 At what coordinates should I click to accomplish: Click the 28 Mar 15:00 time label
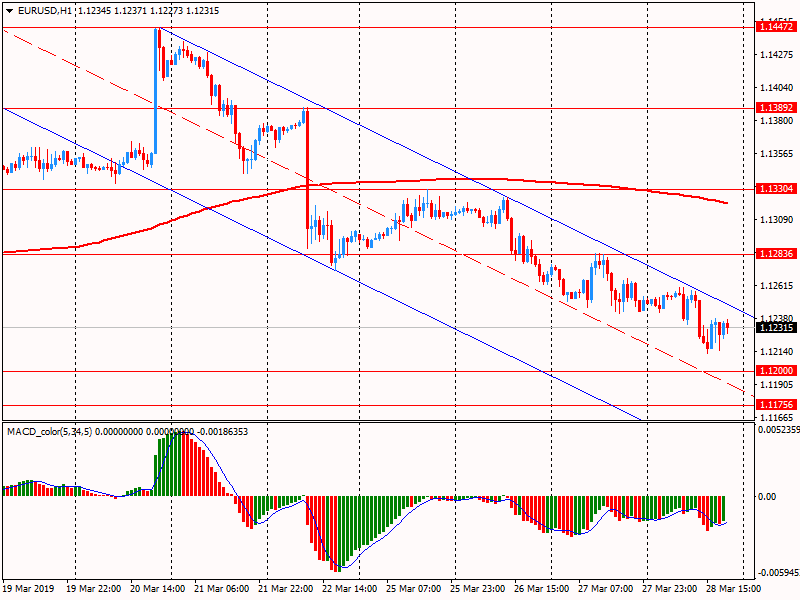click(734, 589)
